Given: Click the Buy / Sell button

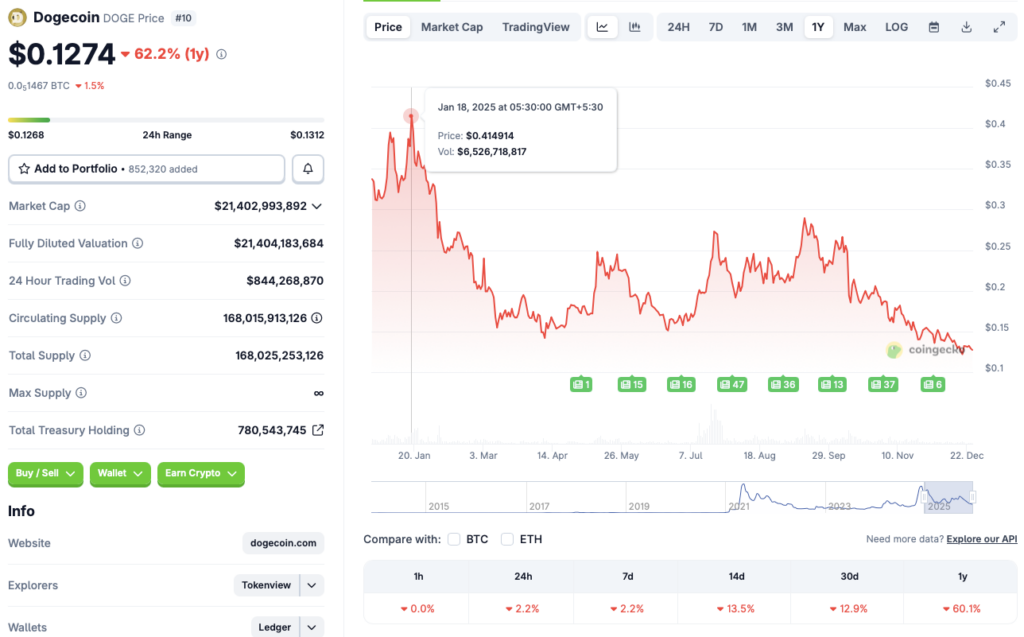Looking at the screenshot, I should pyautogui.click(x=45, y=474).
